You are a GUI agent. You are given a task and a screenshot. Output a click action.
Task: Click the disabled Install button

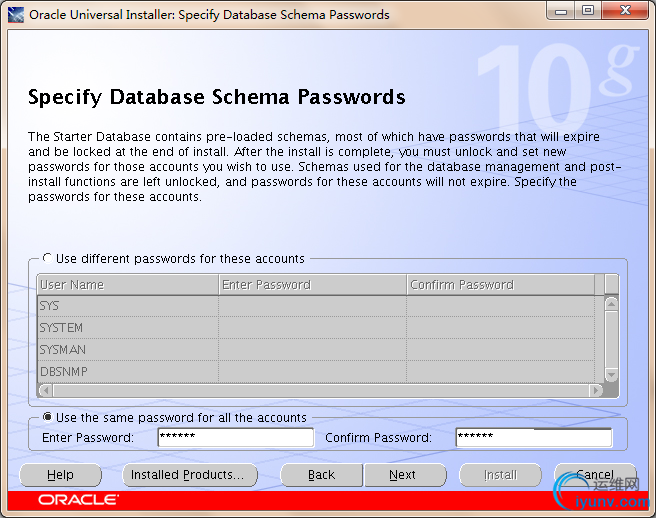coord(500,475)
